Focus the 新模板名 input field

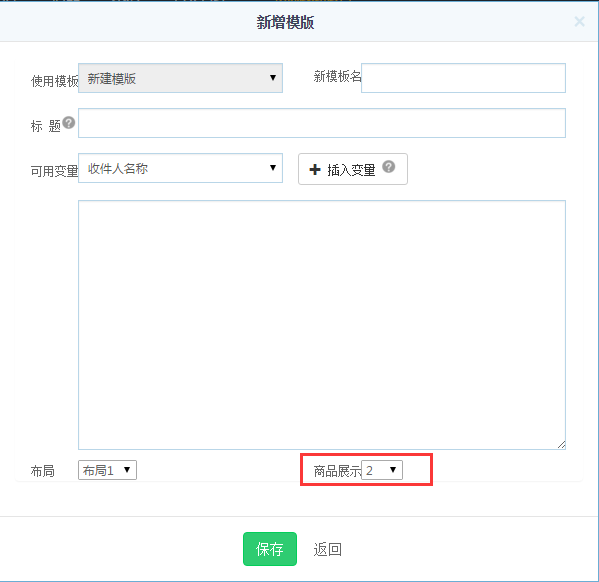[x=463, y=78]
